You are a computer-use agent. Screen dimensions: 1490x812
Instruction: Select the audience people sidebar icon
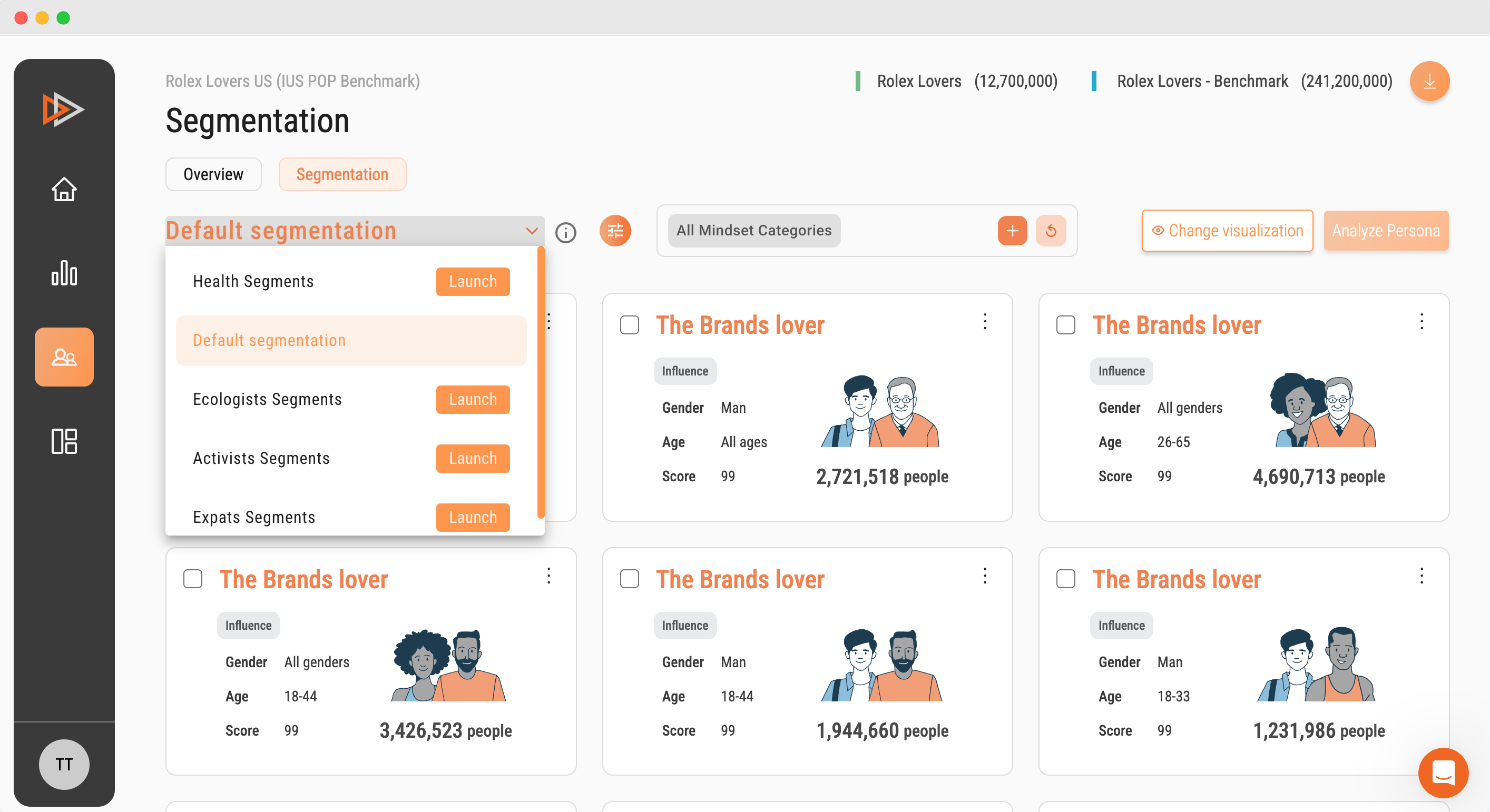[x=64, y=357]
